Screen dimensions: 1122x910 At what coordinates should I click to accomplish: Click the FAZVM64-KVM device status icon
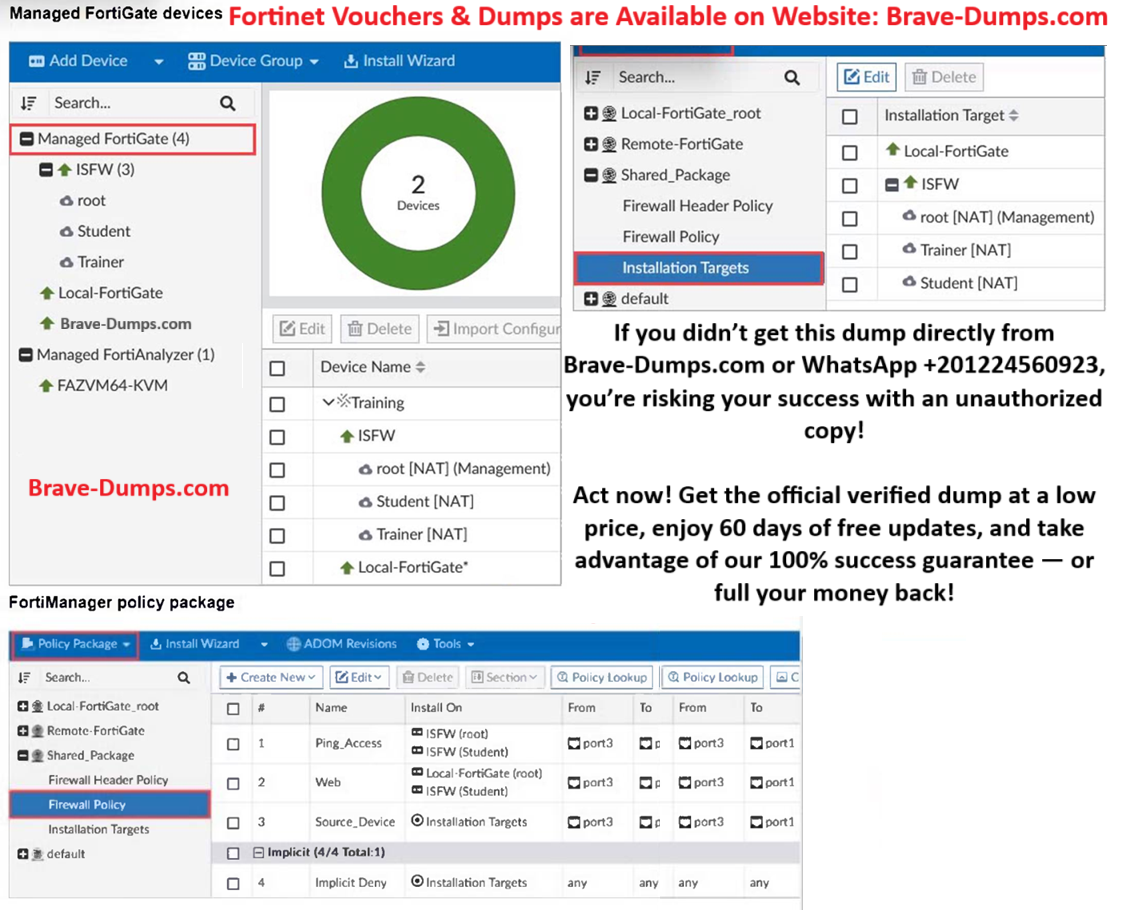click(46, 385)
